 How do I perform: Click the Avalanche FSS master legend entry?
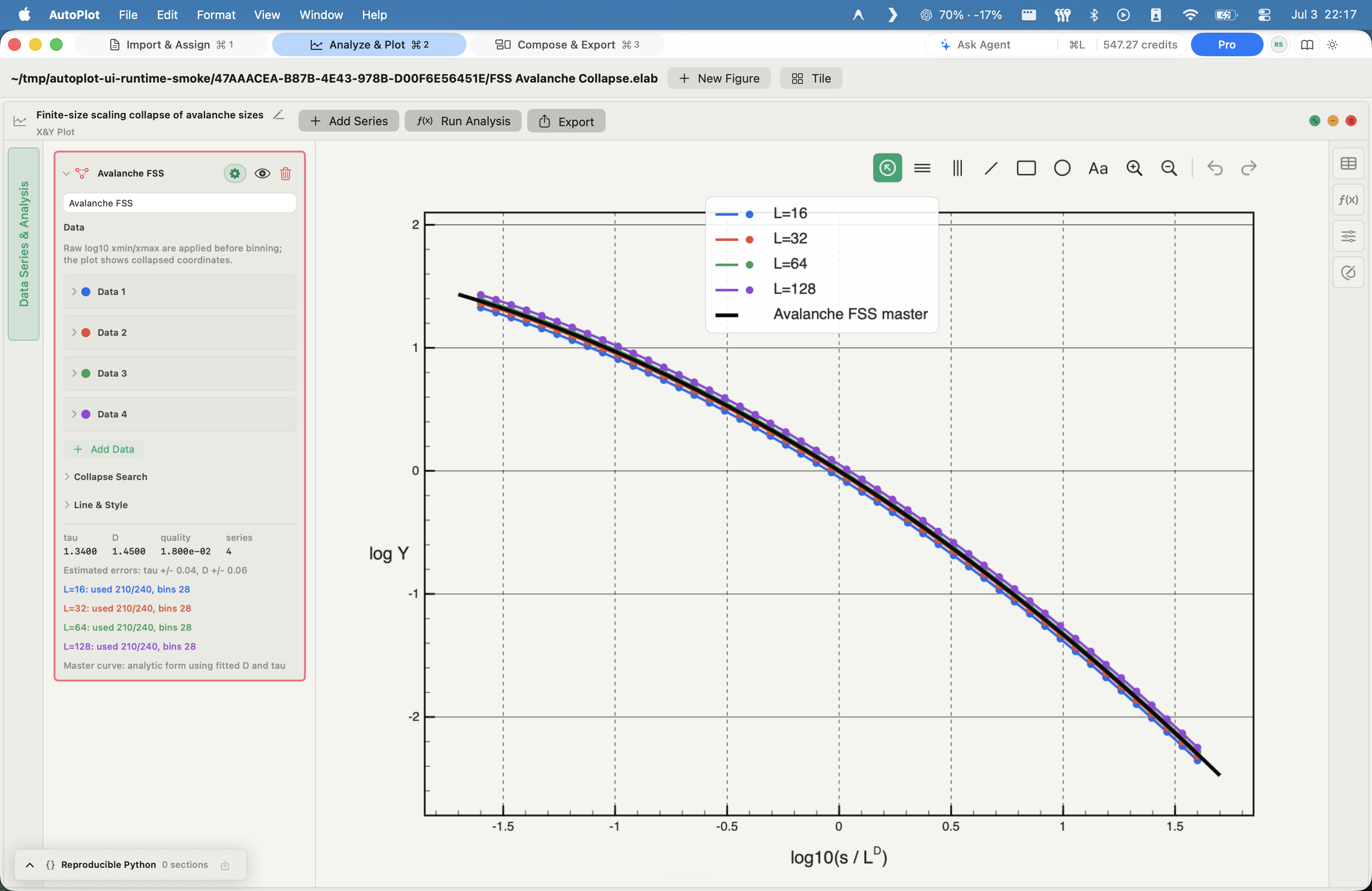point(822,314)
